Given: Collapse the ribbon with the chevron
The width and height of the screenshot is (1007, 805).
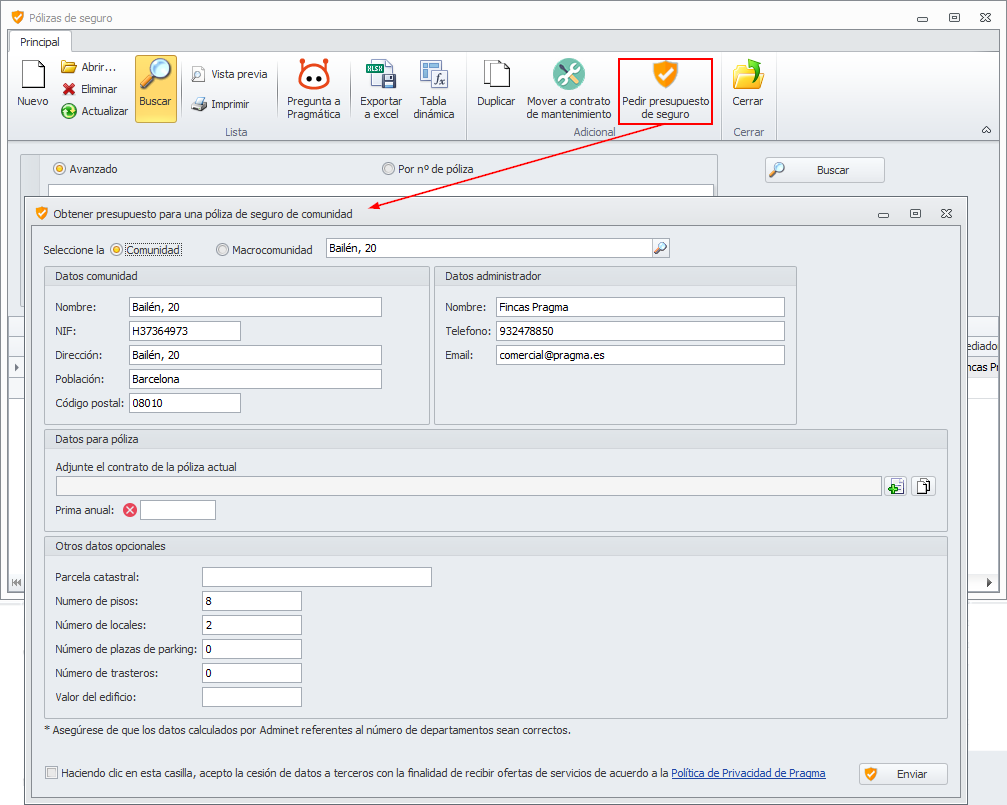Looking at the screenshot, I should tap(986, 130).
